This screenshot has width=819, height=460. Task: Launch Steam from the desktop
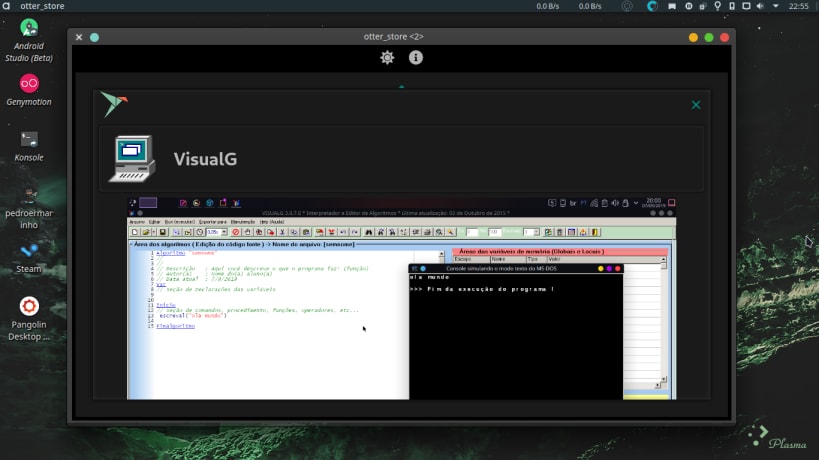click(x=29, y=258)
